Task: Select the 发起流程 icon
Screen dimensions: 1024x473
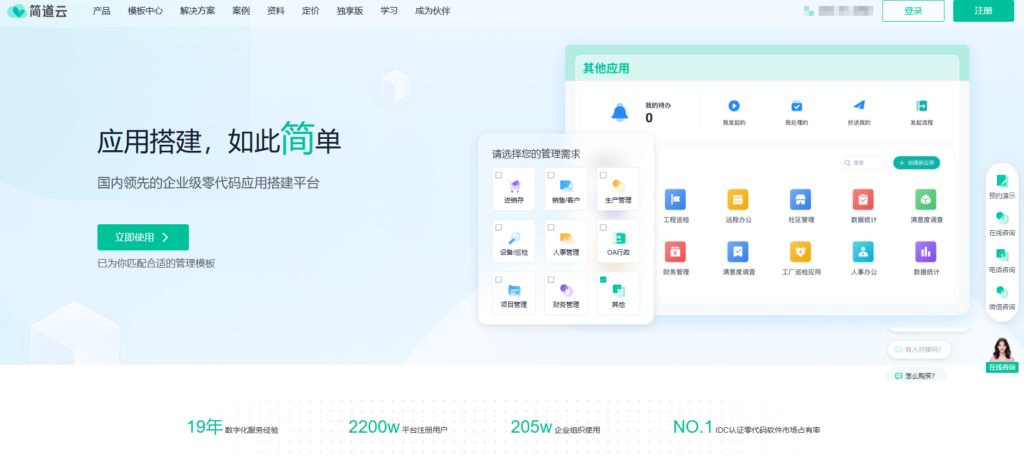Action: (x=921, y=106)
